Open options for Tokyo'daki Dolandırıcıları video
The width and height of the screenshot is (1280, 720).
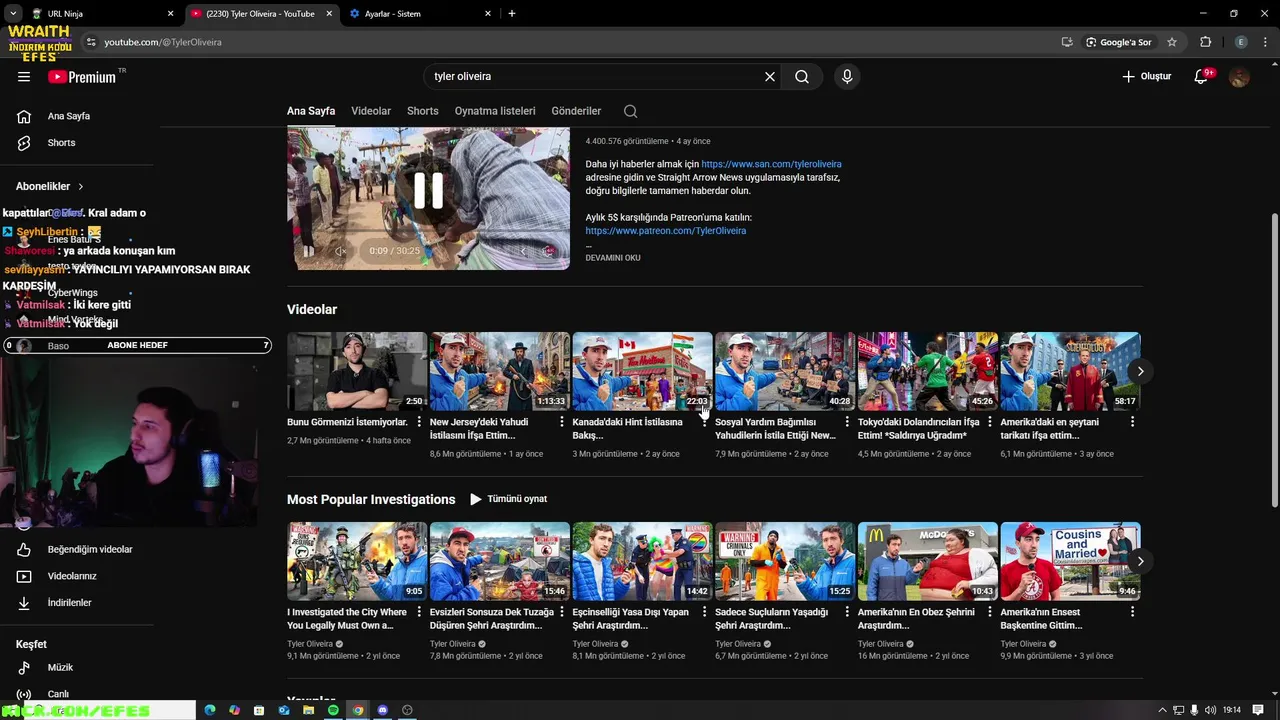(989, 422)
